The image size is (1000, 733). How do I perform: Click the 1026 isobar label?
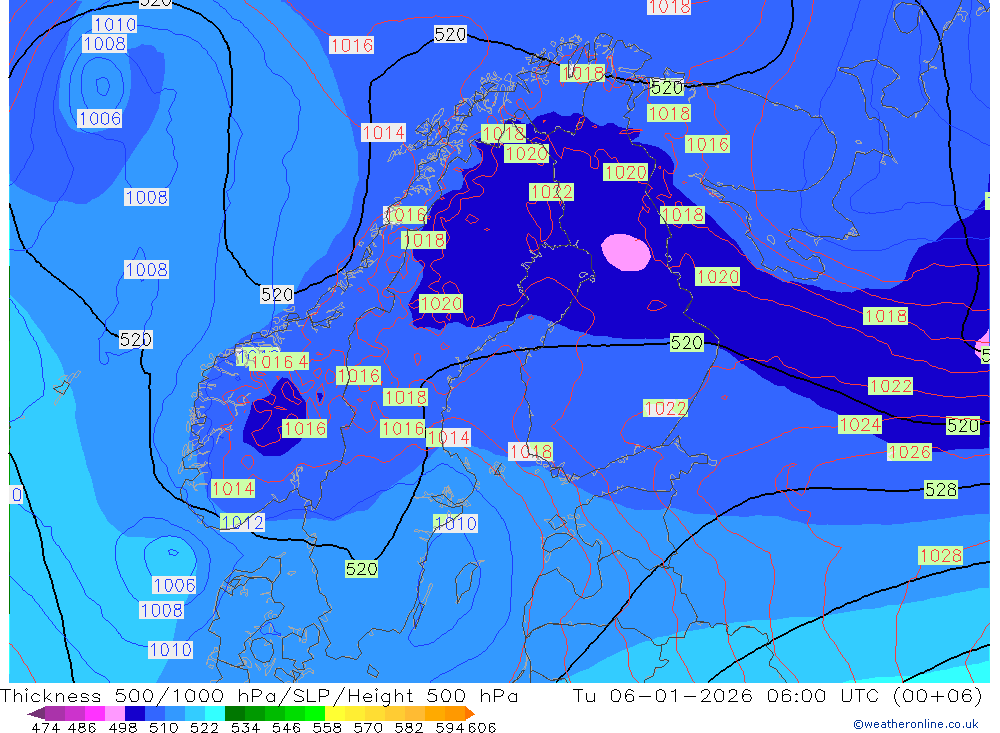(909, 452)
